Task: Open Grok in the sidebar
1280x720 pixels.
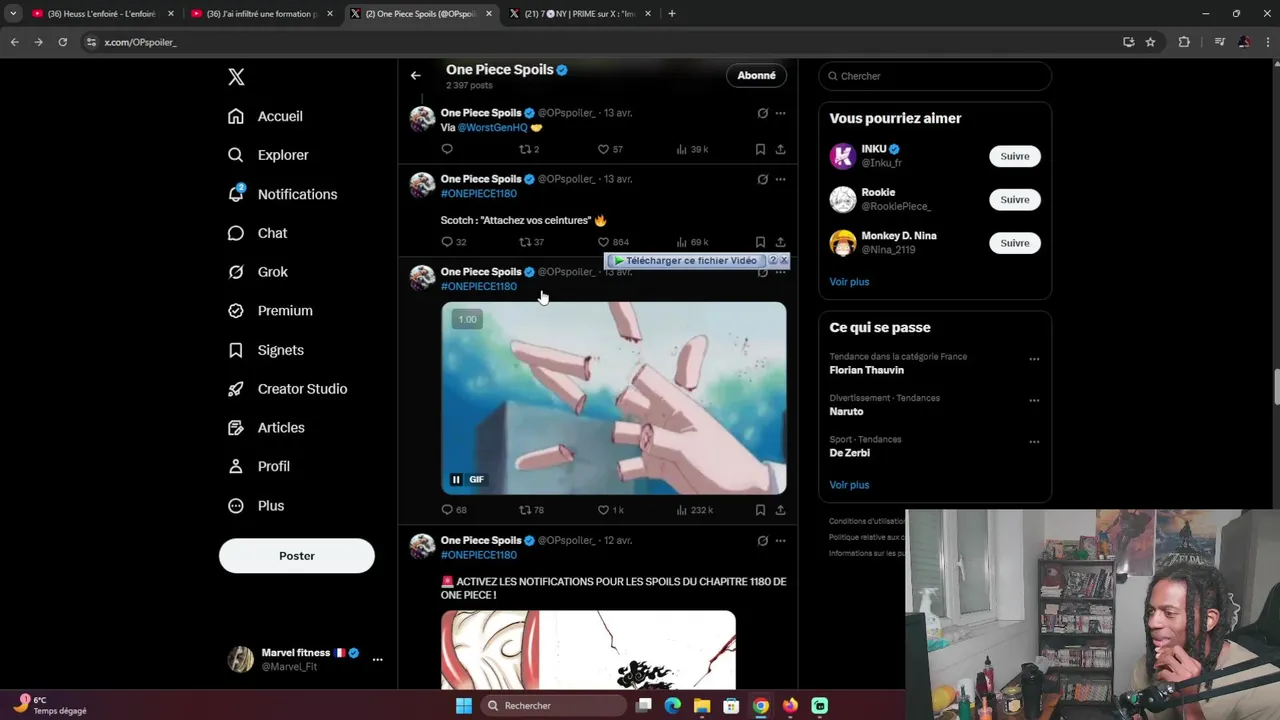Action: pos(257,272)
